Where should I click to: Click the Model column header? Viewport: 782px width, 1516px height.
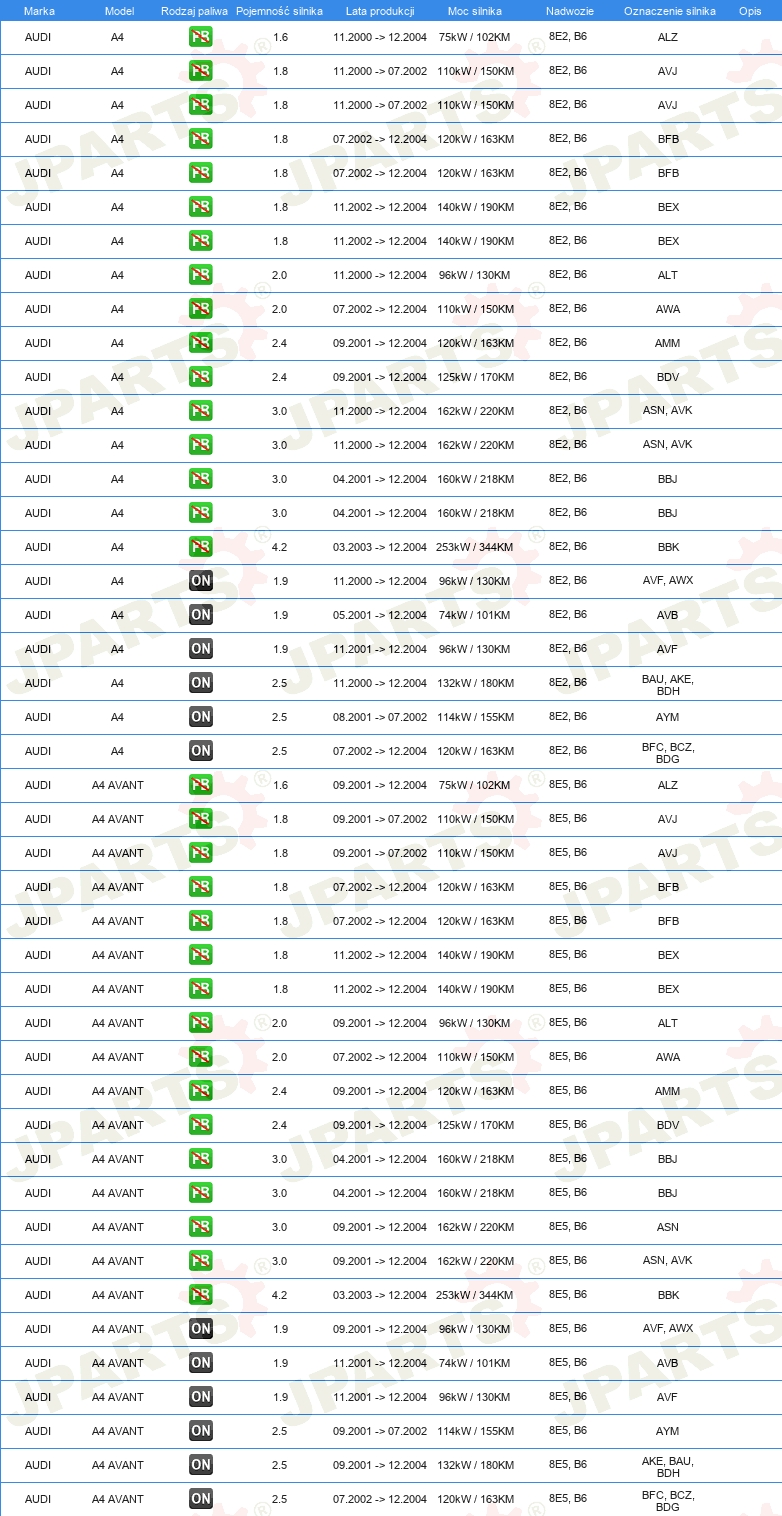click(119, 11)
